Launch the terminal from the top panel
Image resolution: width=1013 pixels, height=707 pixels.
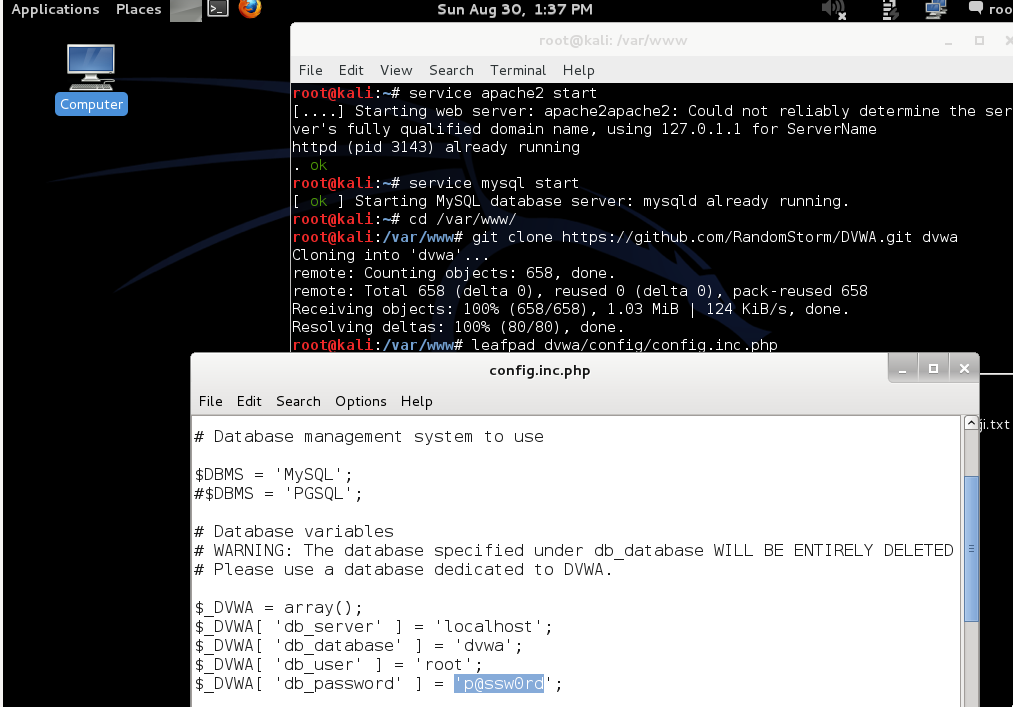pos(217,10)
